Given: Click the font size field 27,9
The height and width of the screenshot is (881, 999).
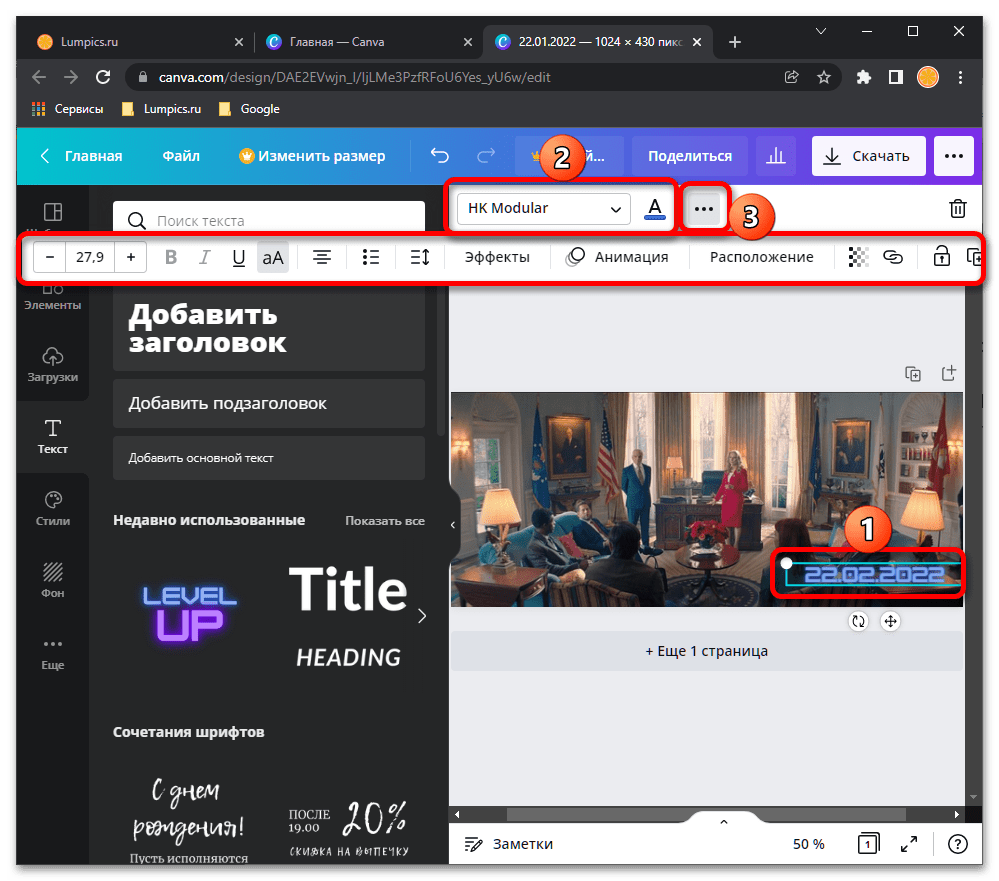Looking at the screenshot, I should pos(90,257).
